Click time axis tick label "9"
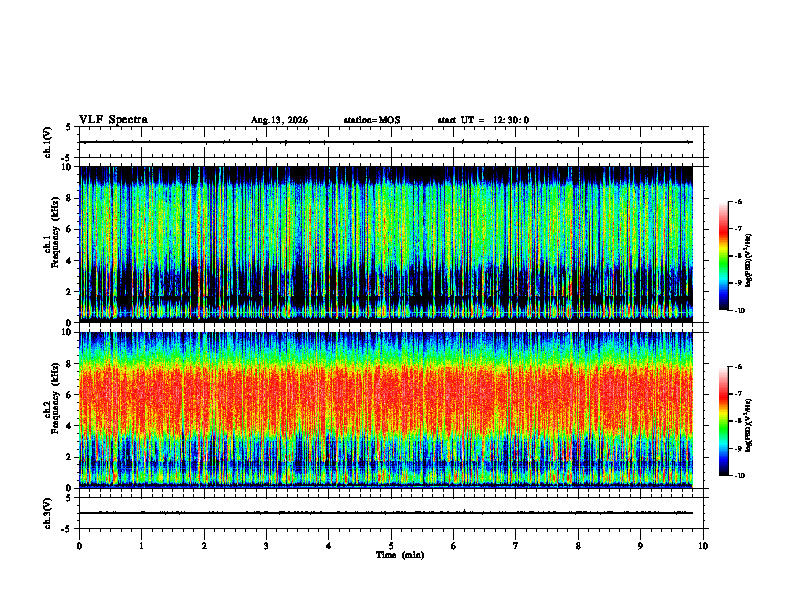The image size is (792, 612). coord(640,545)
